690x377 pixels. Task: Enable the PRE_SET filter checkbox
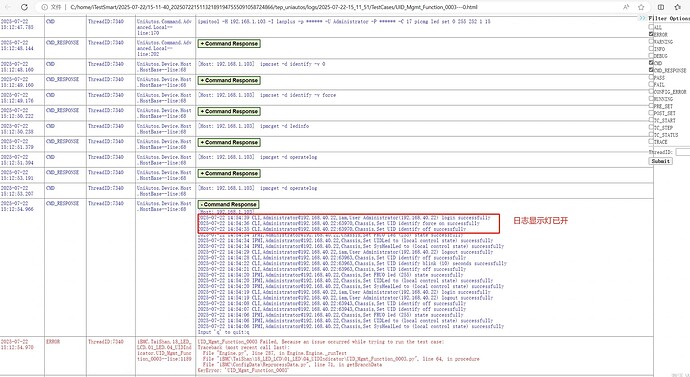pyautogui.click(x=651, y=106)
